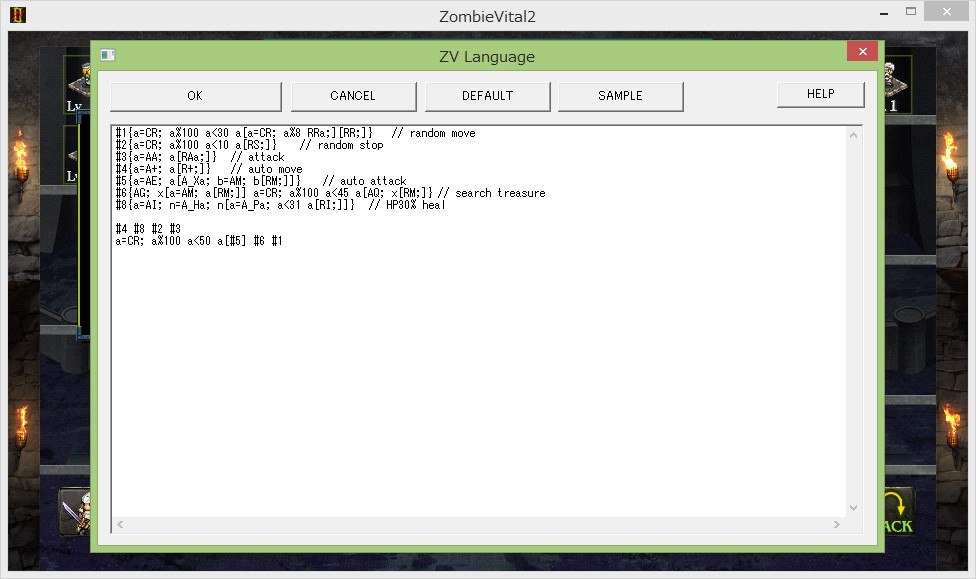Screen dimensions: 976x579
Task: Click the scrollbar down arrow
Action: pos(853,508)
